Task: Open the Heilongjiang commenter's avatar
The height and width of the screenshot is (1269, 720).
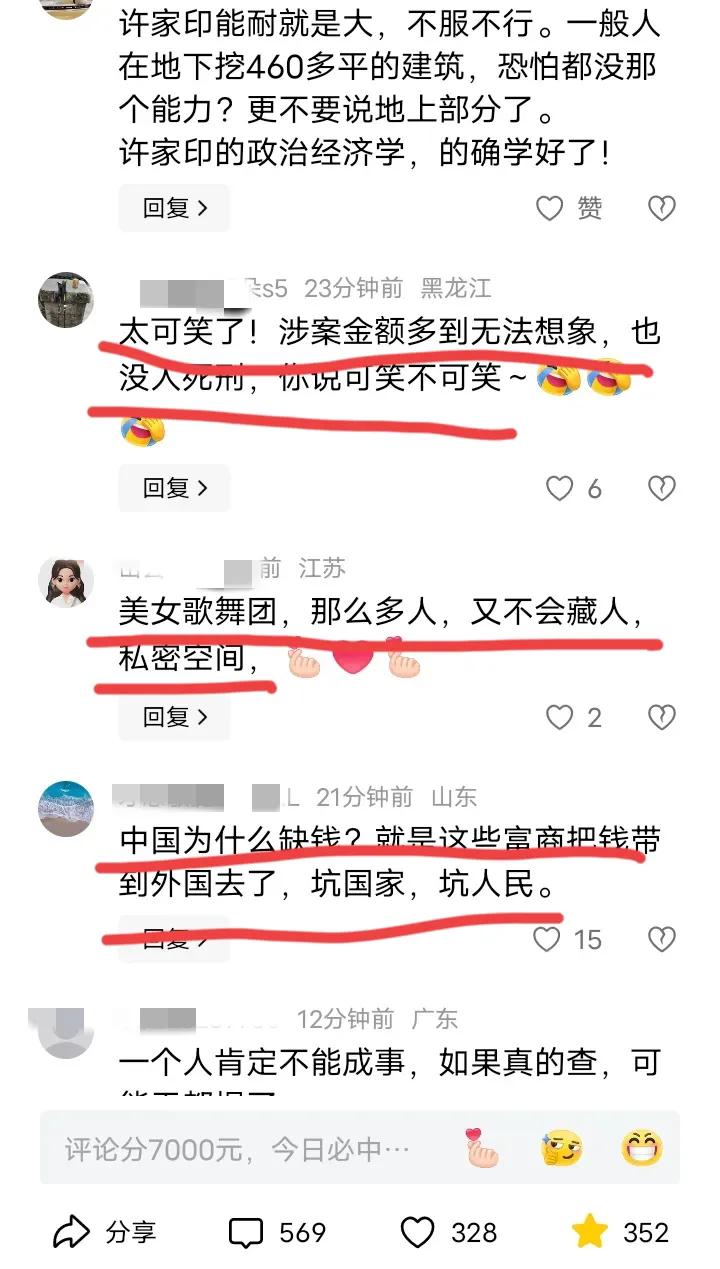Action: pyautogui.click(x=66, y=299)
